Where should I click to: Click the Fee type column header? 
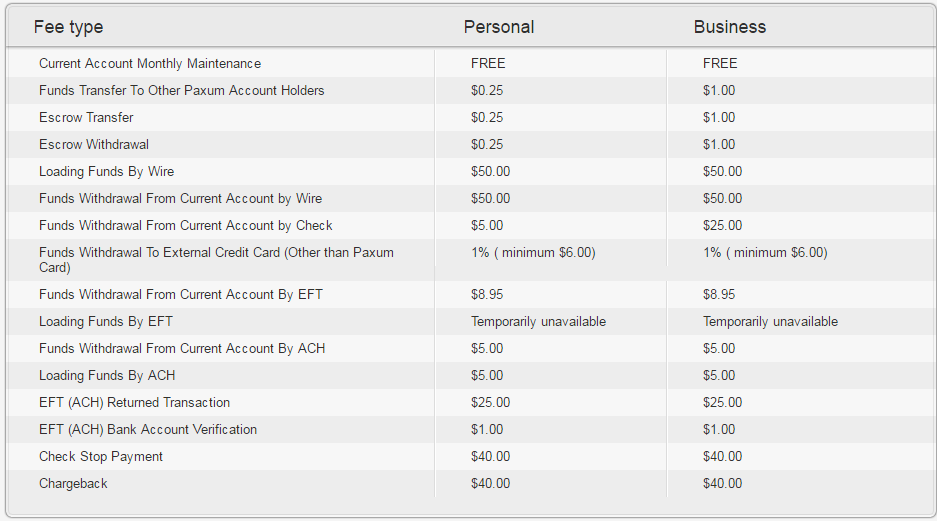click(x=68, y=27)
